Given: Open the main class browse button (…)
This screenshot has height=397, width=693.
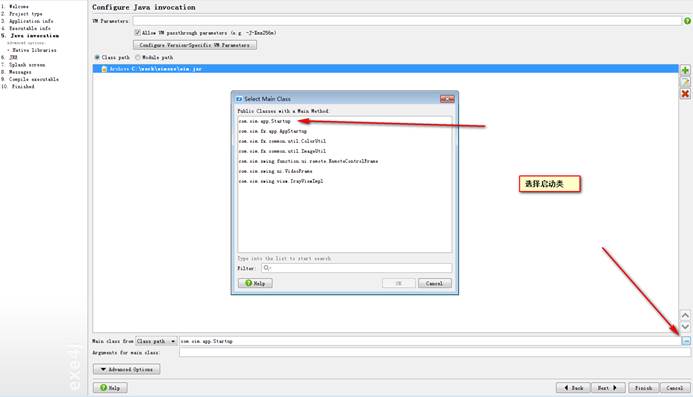Looking at the screenshot, I should tap(686, 341).
